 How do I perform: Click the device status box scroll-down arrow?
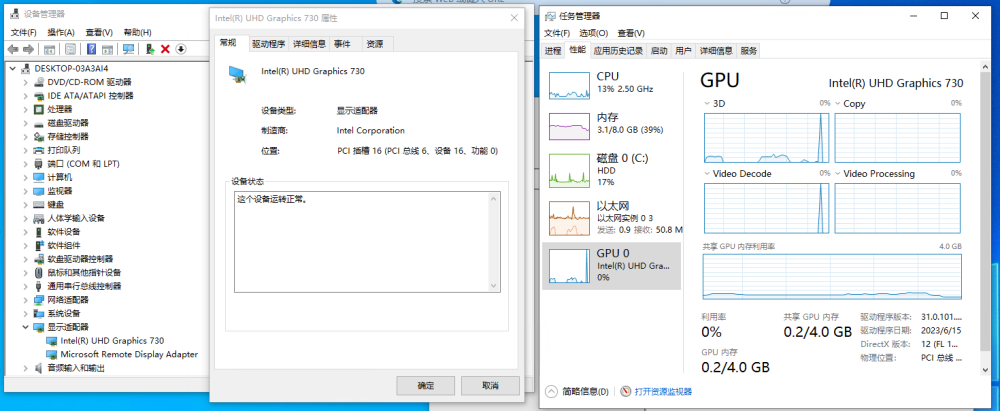(x=494, y=286)
